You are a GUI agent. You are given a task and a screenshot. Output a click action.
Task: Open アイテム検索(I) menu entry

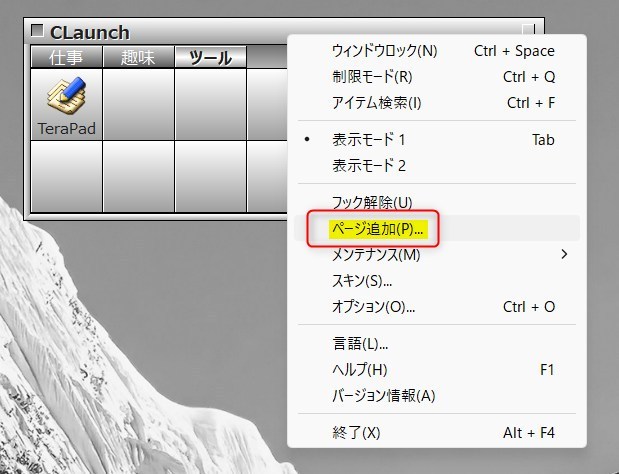pyautogui.click(x=437, y=103)
